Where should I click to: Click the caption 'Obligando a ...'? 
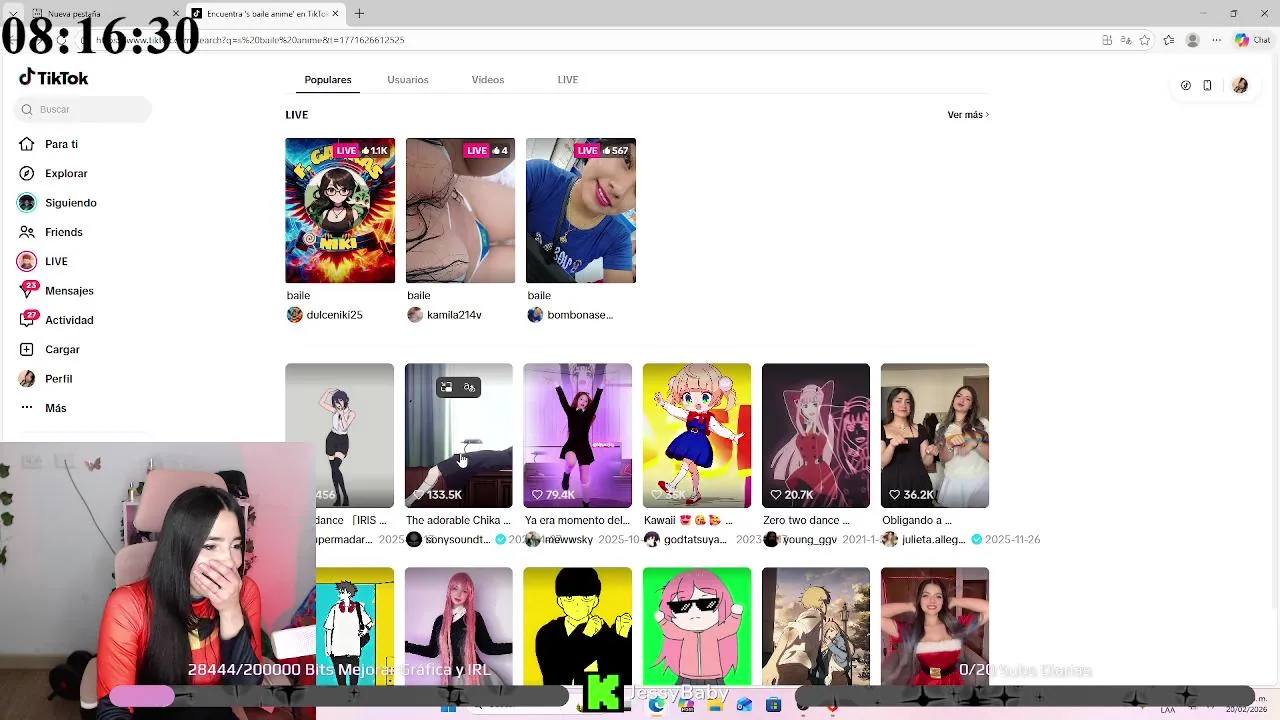[x=917, y=520]
